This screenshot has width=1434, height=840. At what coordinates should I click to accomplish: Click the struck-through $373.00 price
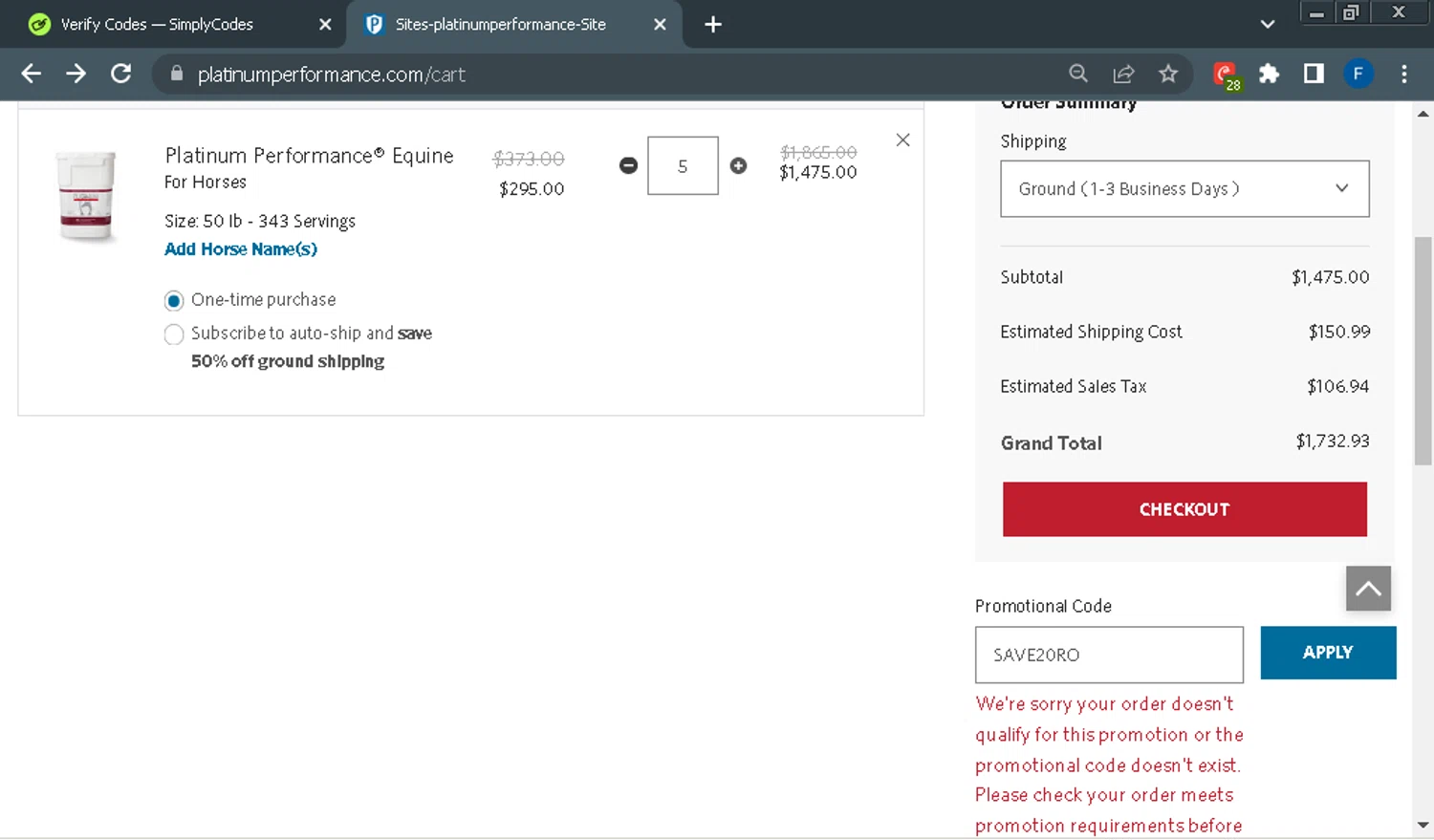(x=529, y=159)
